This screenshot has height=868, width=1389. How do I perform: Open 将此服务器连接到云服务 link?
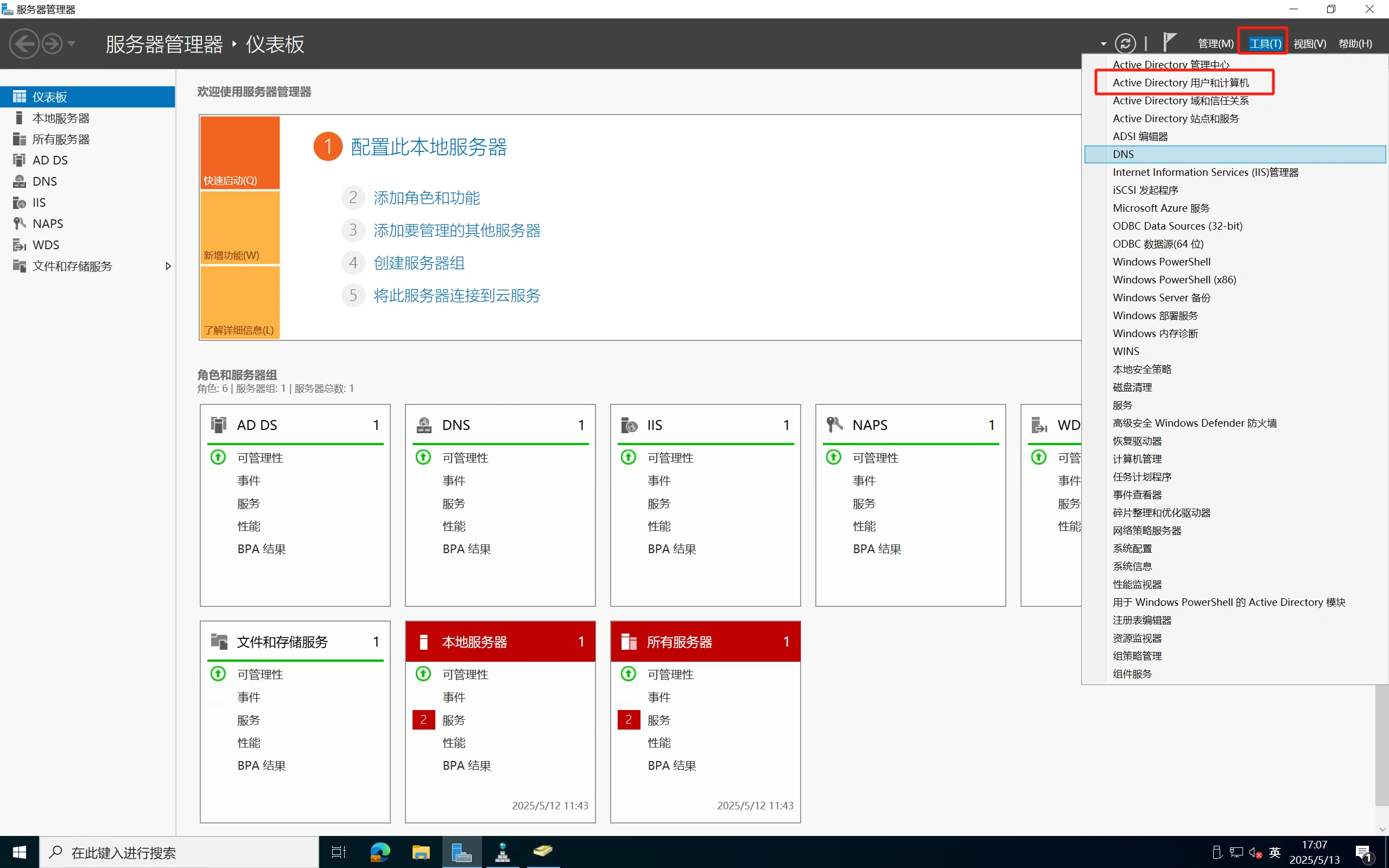click(457, 296)
